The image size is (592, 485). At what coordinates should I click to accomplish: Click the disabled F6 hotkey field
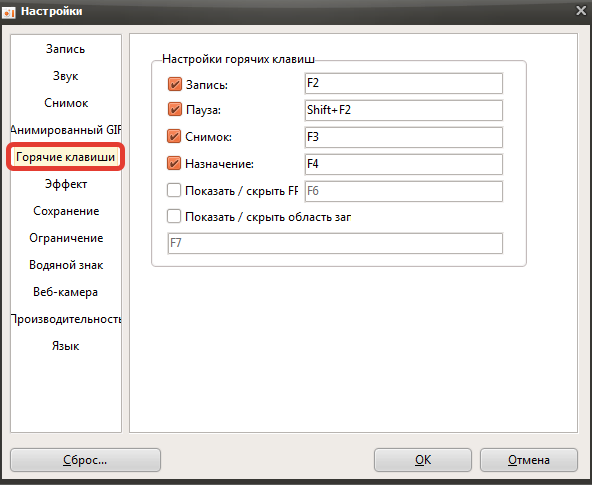click(x=404, y=191)
